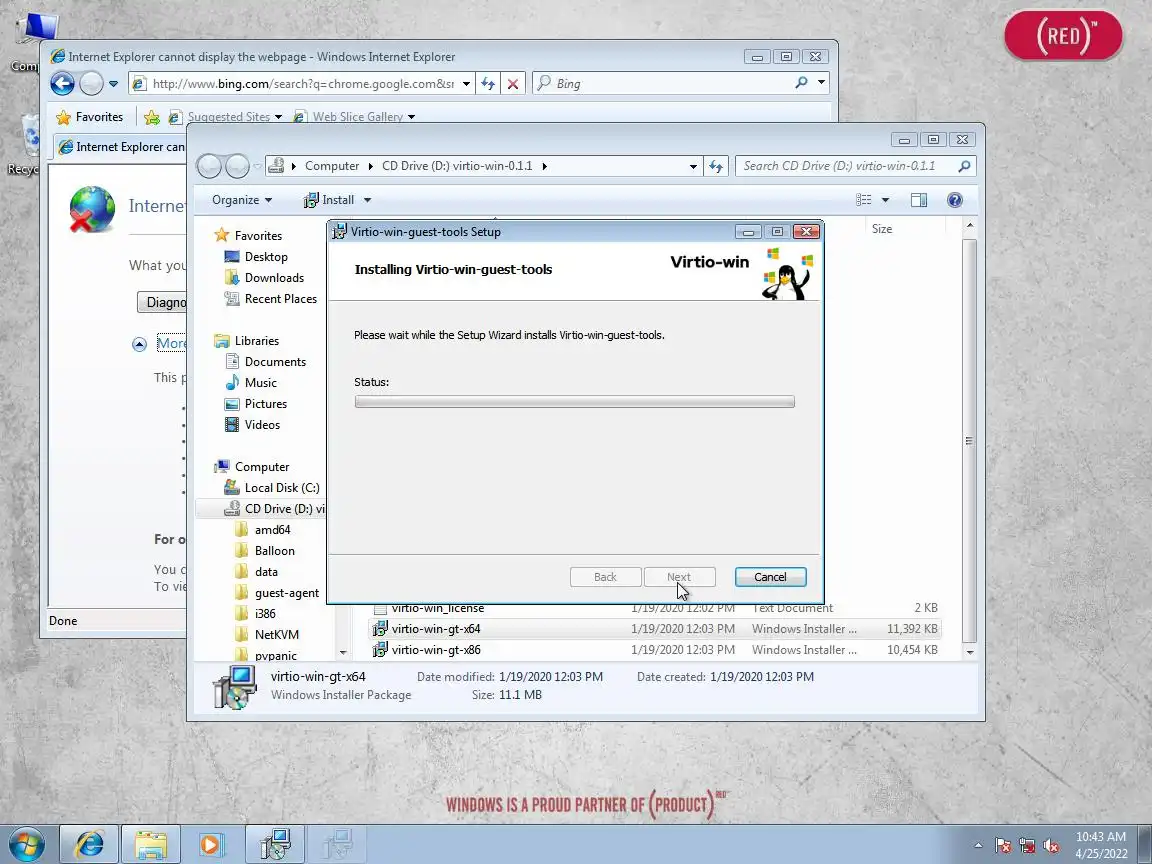Open the Bing search provider dropdown arrow
Image resolution: width=1152 pixels, height=864 pixels.
821,83
